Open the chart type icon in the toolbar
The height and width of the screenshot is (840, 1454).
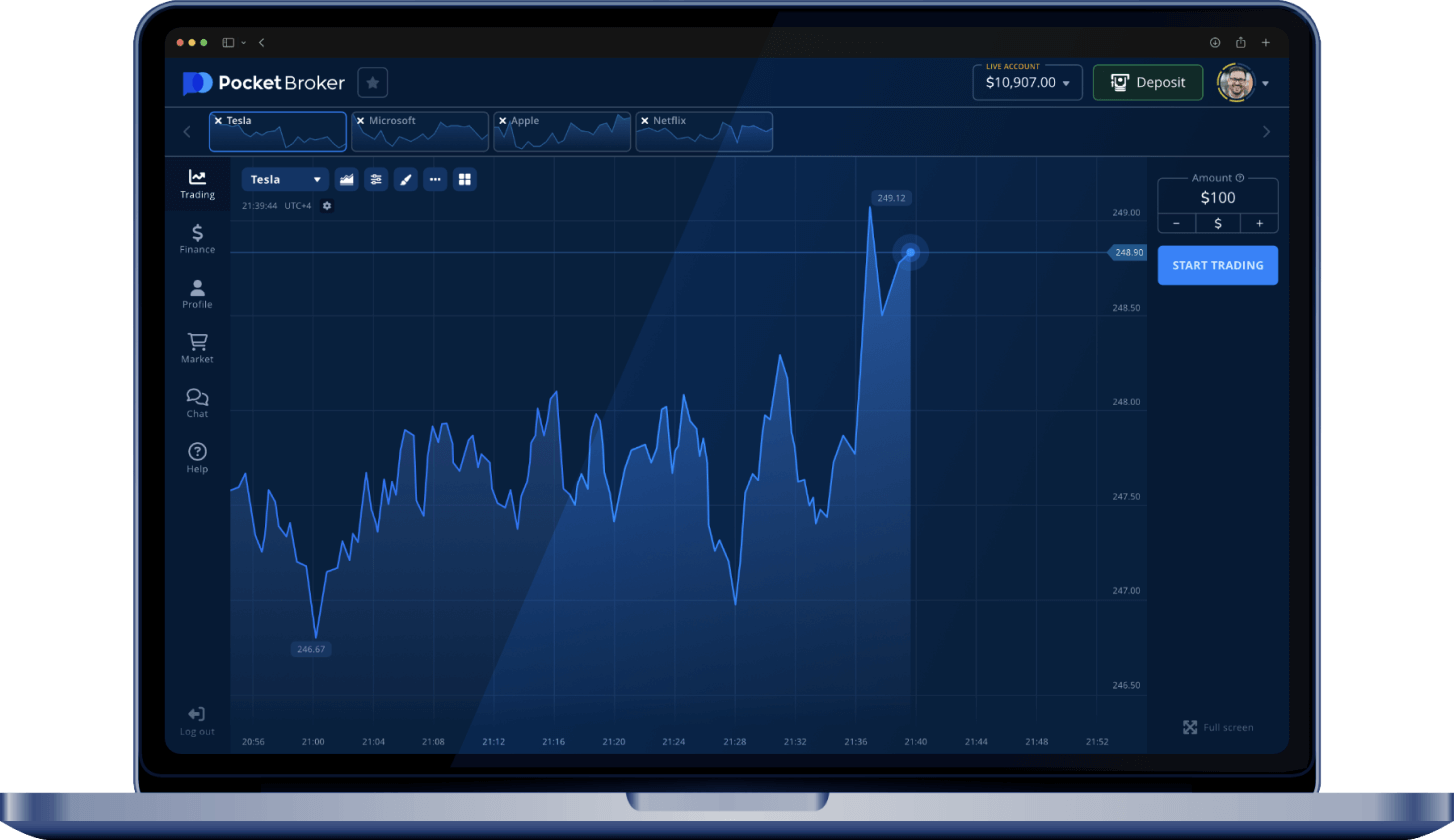point(346,178)
